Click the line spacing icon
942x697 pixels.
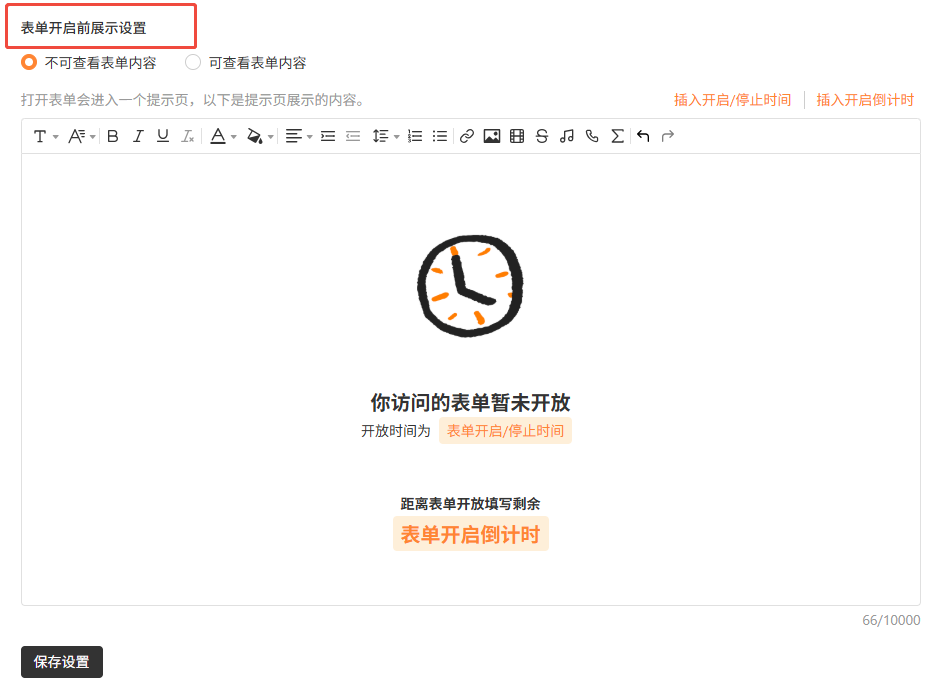380,136
